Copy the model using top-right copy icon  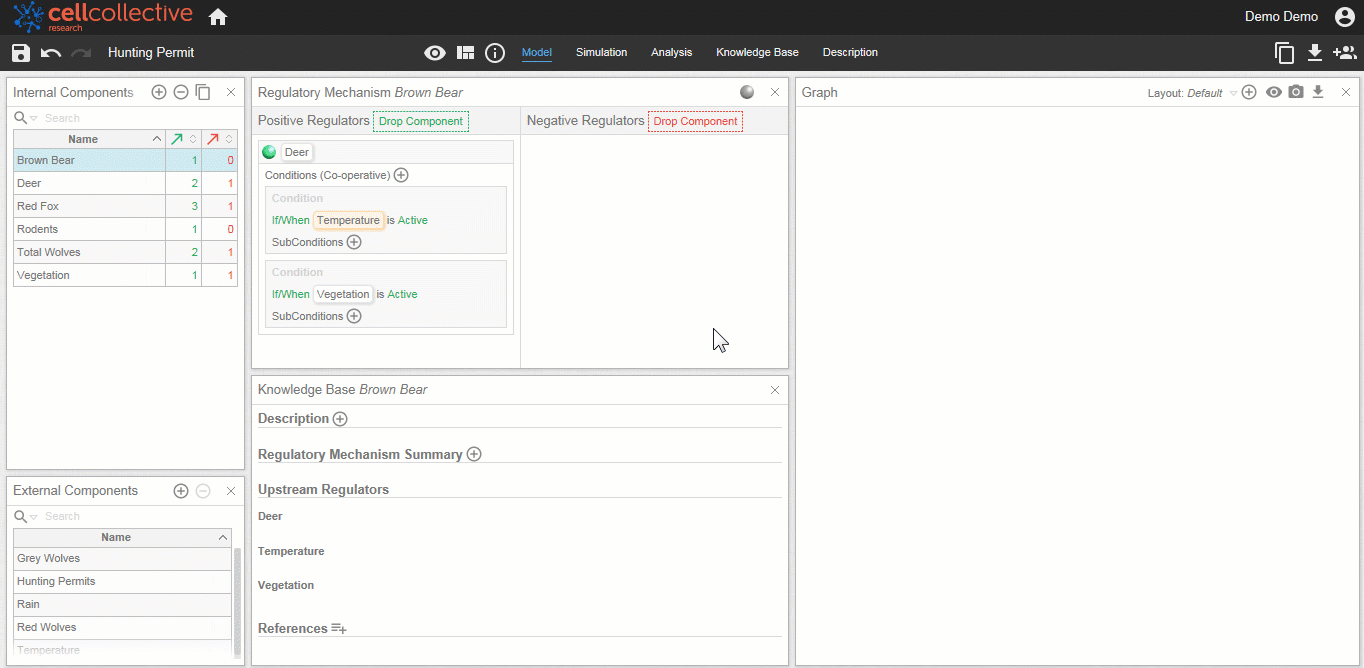click(1285, 53)
